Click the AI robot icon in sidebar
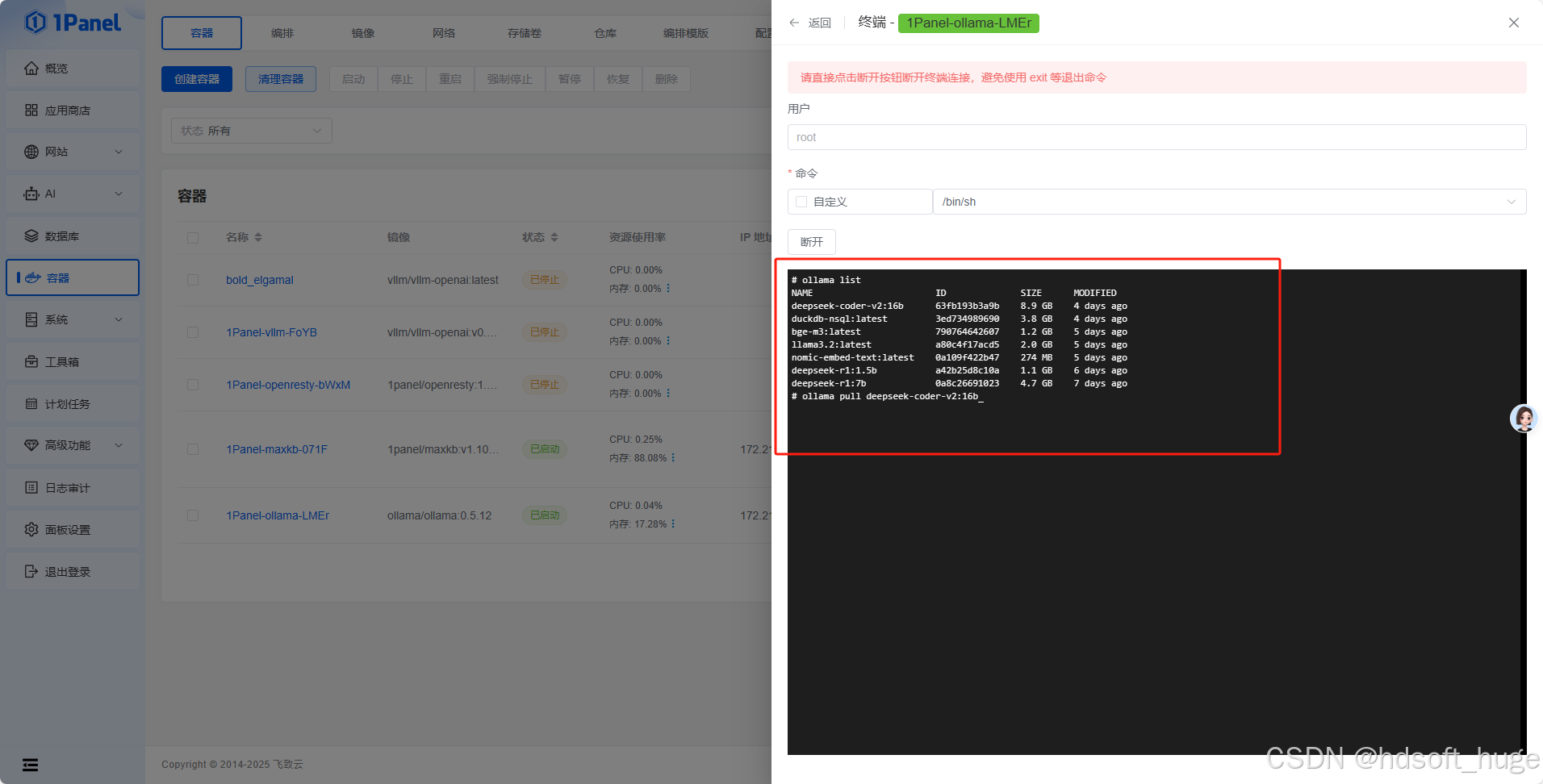The image size is (1543, 784). [x=31, y=194]
